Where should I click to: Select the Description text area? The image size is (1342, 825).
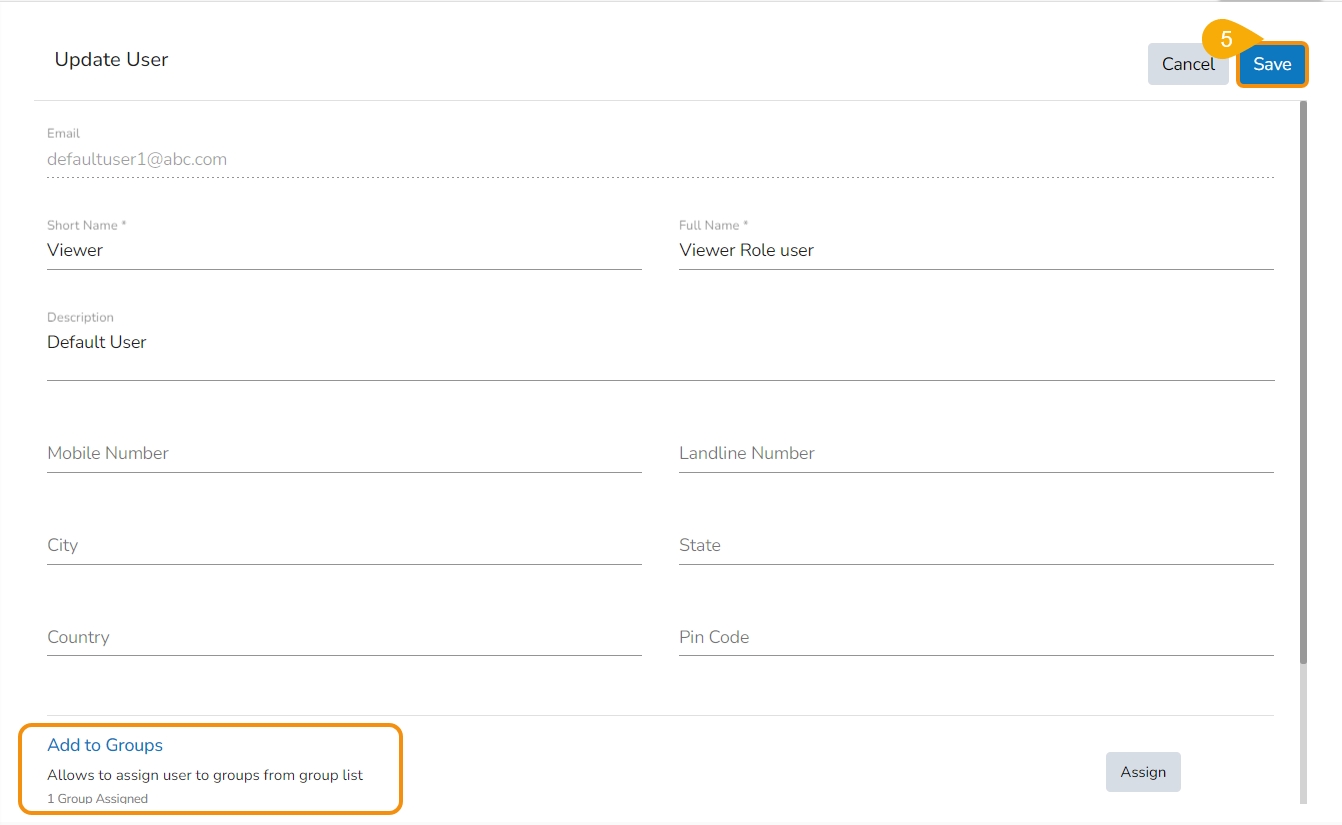pos(660,343)
